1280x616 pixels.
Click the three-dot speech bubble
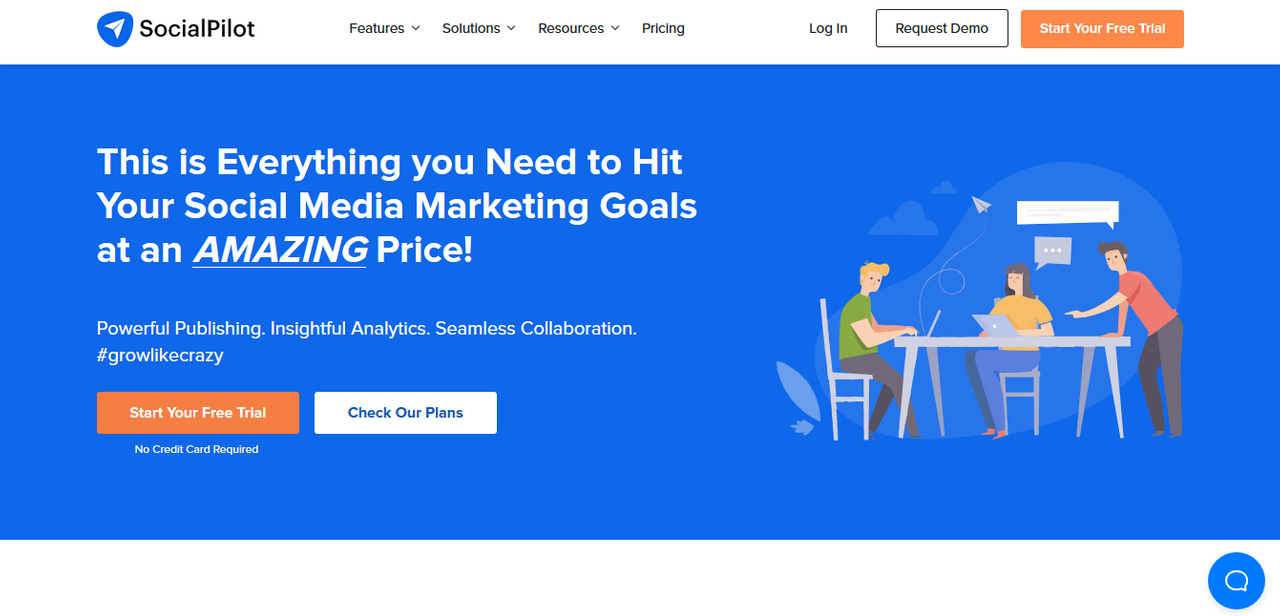pos(1052,250)
